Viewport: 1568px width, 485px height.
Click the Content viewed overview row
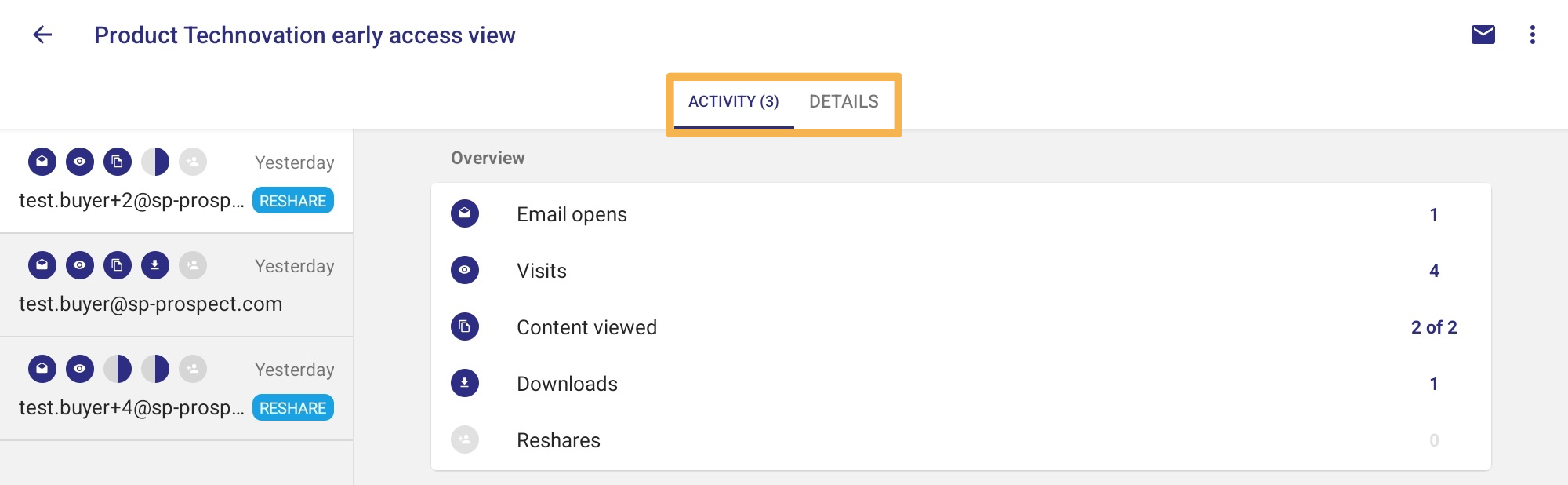pos(960,326)
